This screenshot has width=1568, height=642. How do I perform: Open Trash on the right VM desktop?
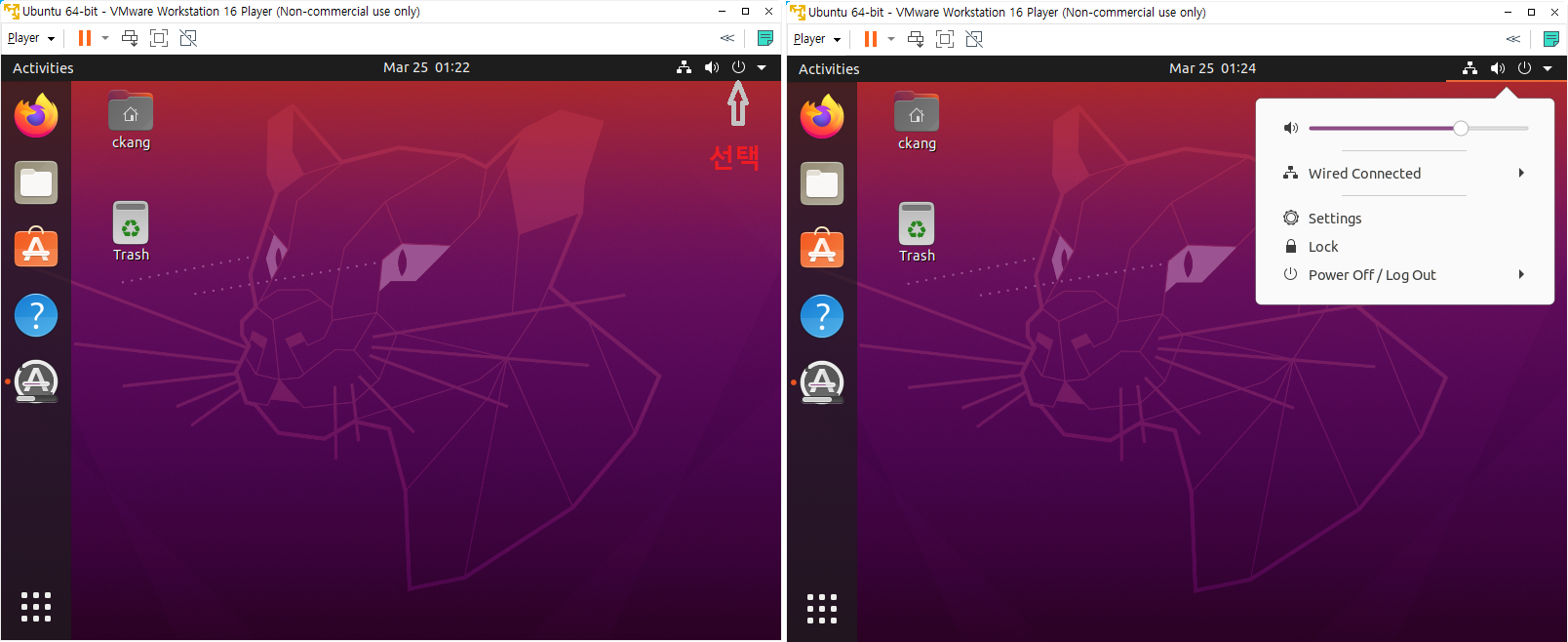[x=917, y=233]
